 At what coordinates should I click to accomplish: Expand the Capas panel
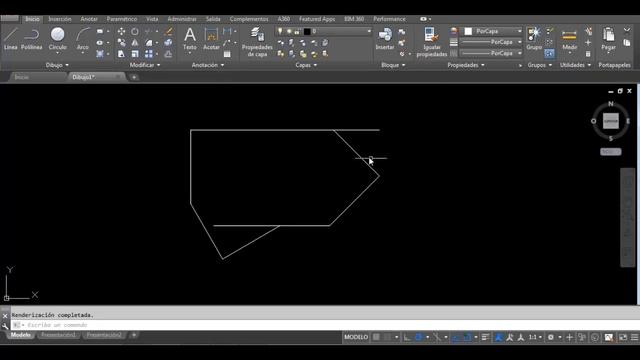pyautogui.click(x=306, y=65)
